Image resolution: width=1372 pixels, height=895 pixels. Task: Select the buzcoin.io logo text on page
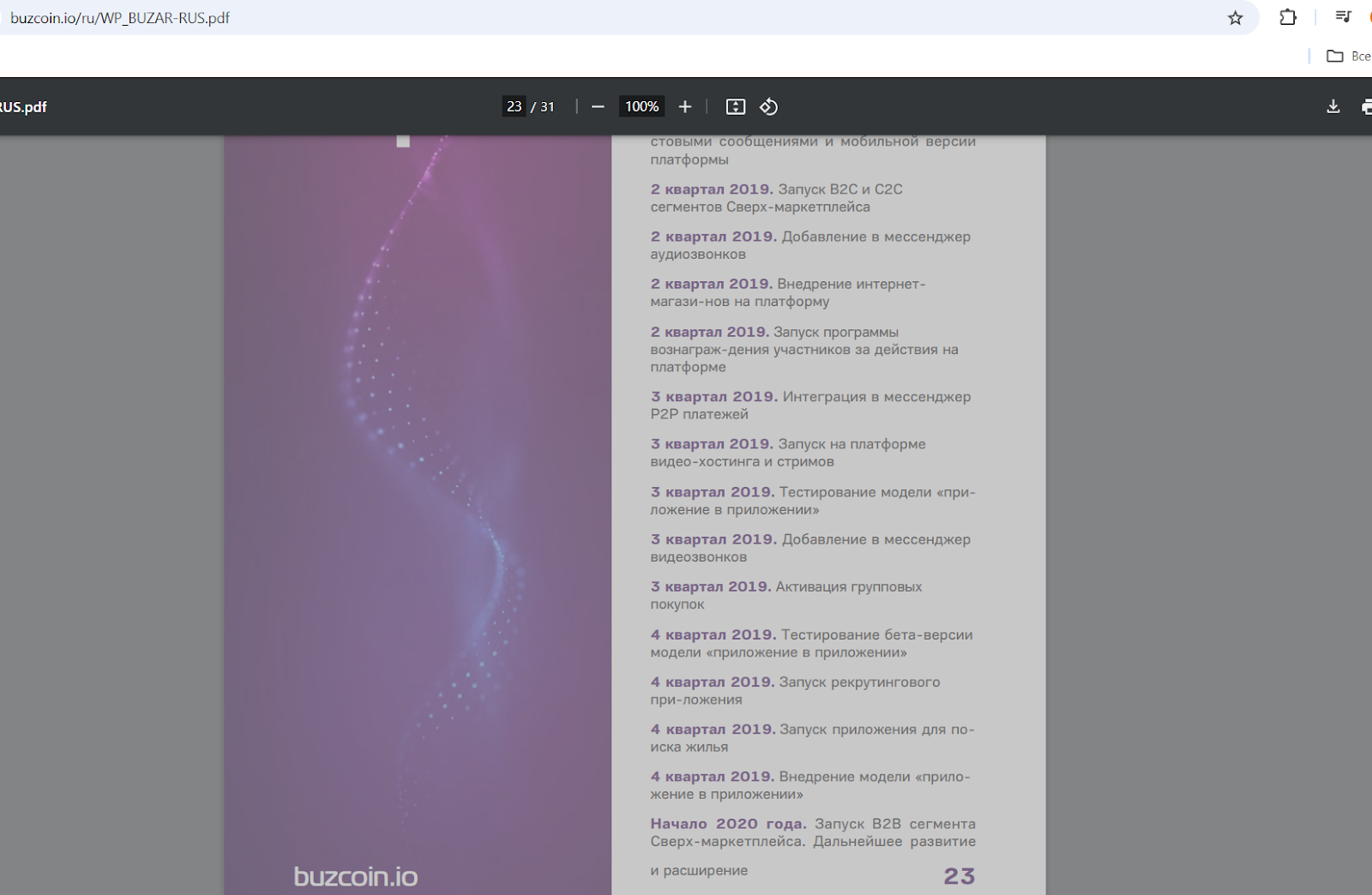coord(356,876)
